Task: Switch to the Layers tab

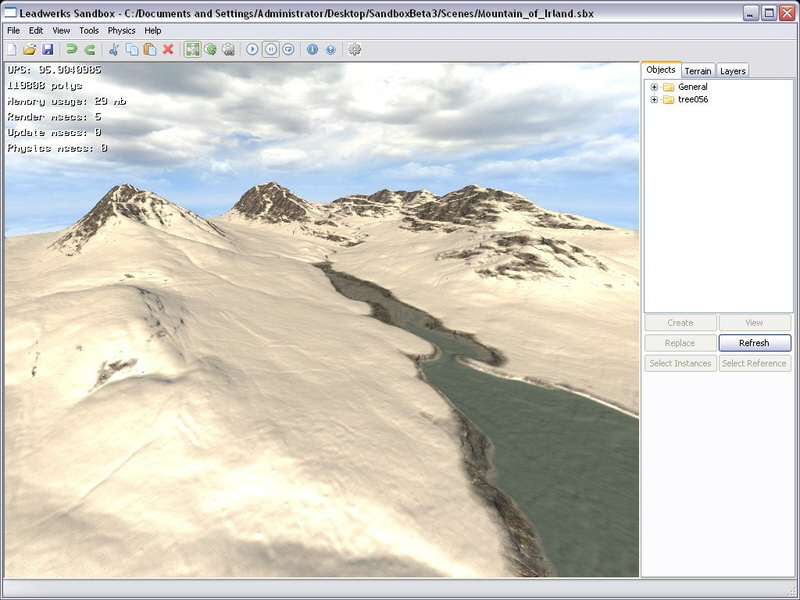Action: coord(732,71)
